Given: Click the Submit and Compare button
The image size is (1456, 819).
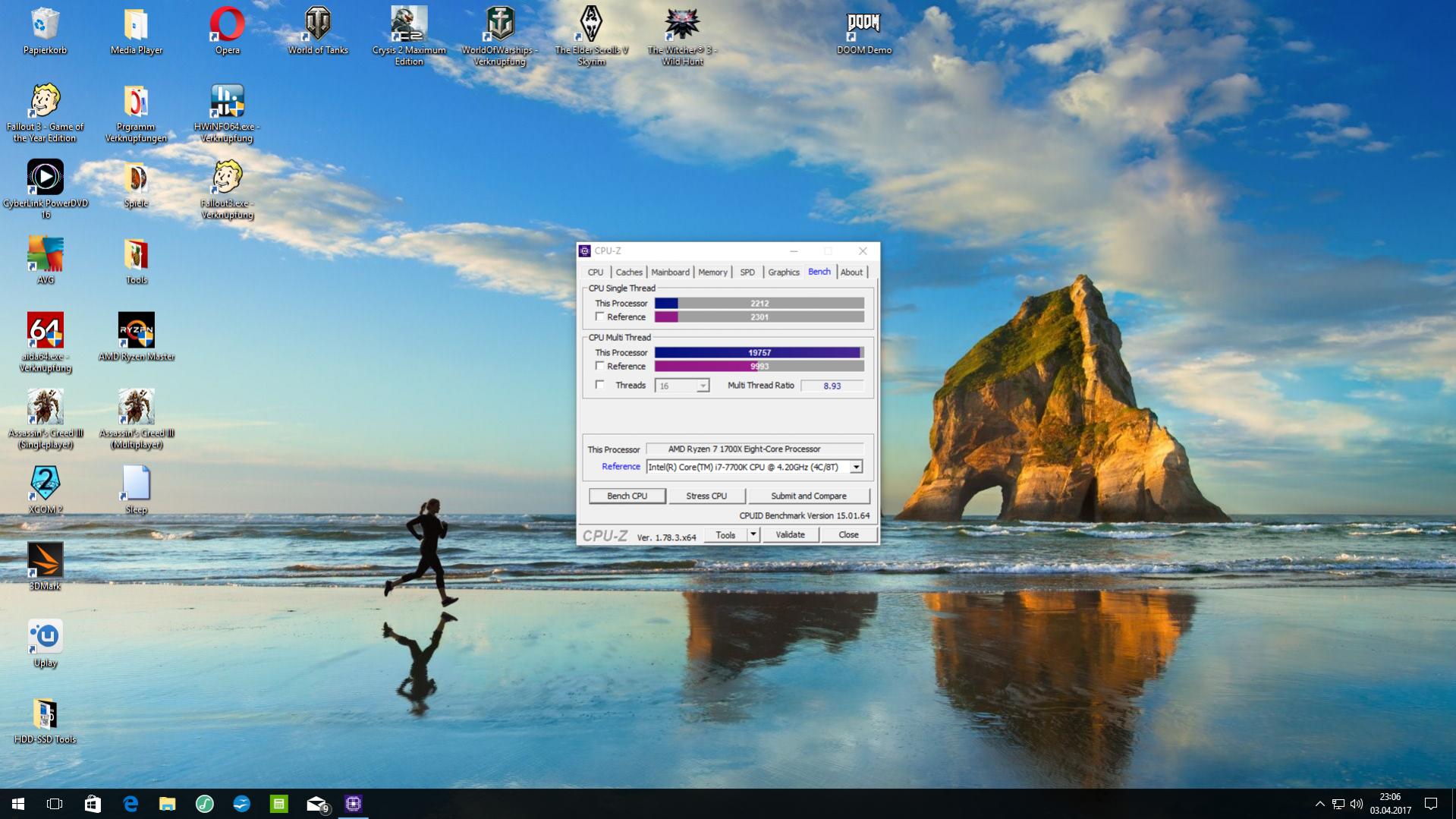Looking at the screenshot, I should click(809, 496).
